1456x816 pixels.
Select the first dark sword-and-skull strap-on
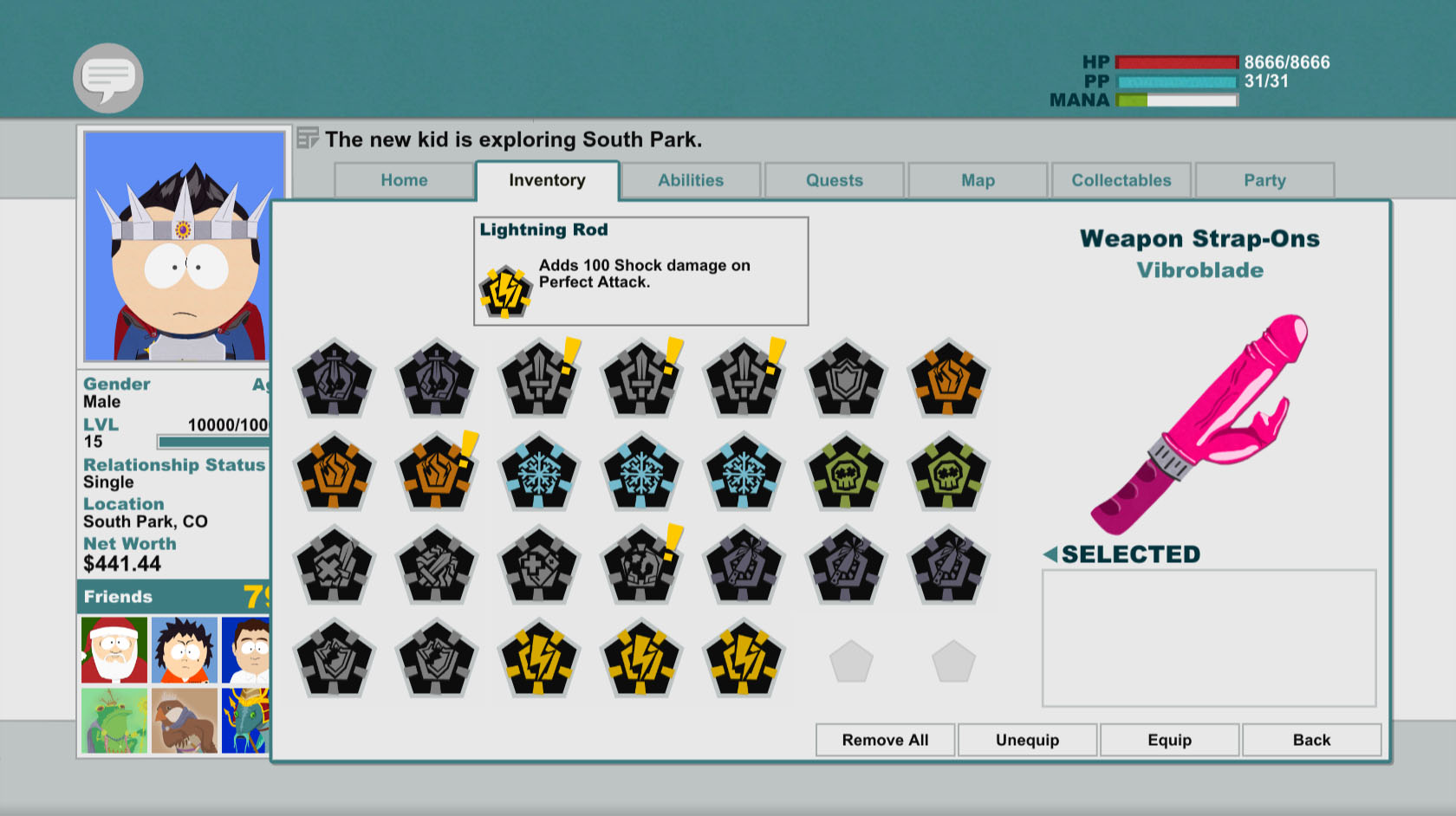click(x=334, y=379)
